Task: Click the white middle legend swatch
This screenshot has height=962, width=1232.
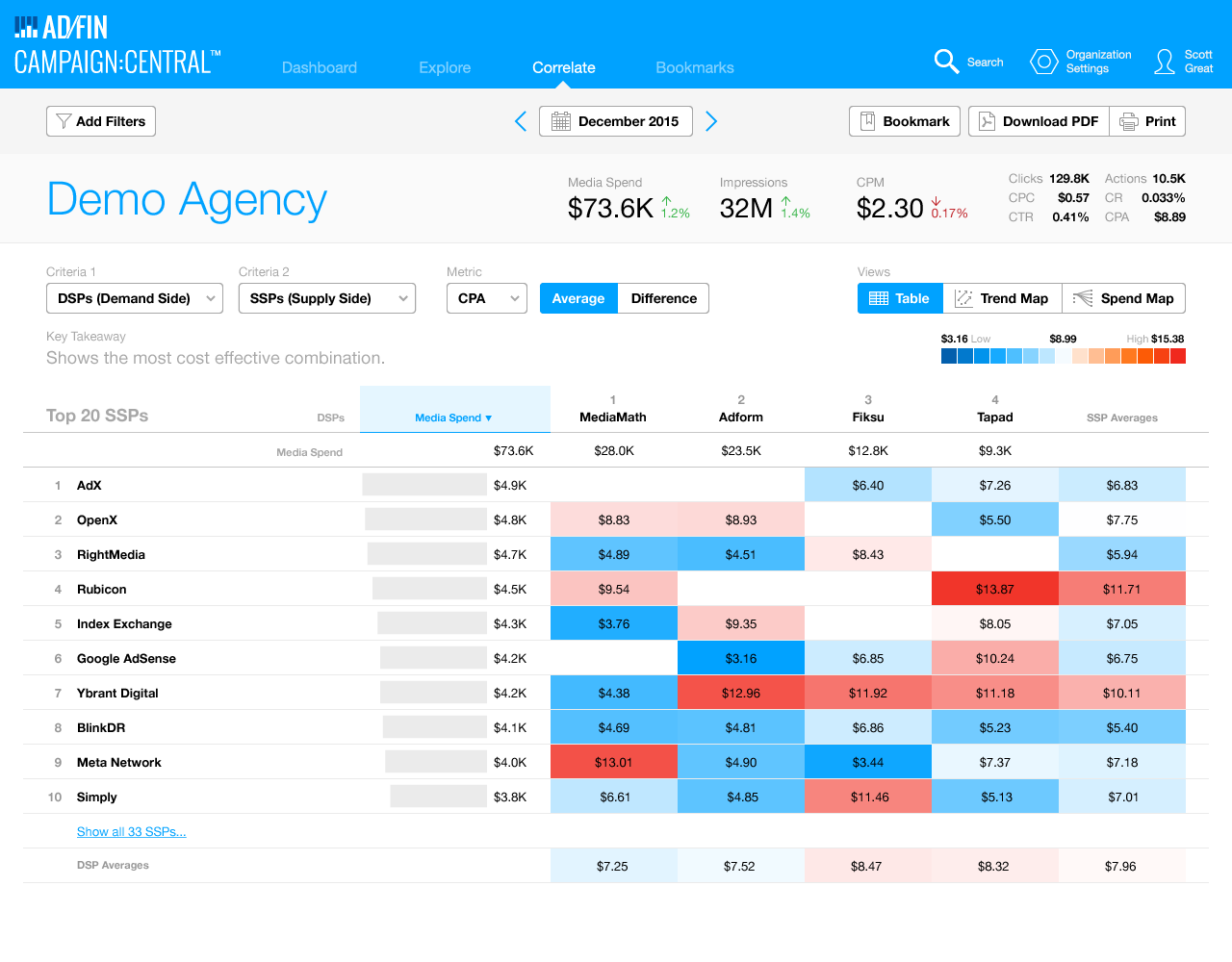Action: click(x=1064, y=356)
